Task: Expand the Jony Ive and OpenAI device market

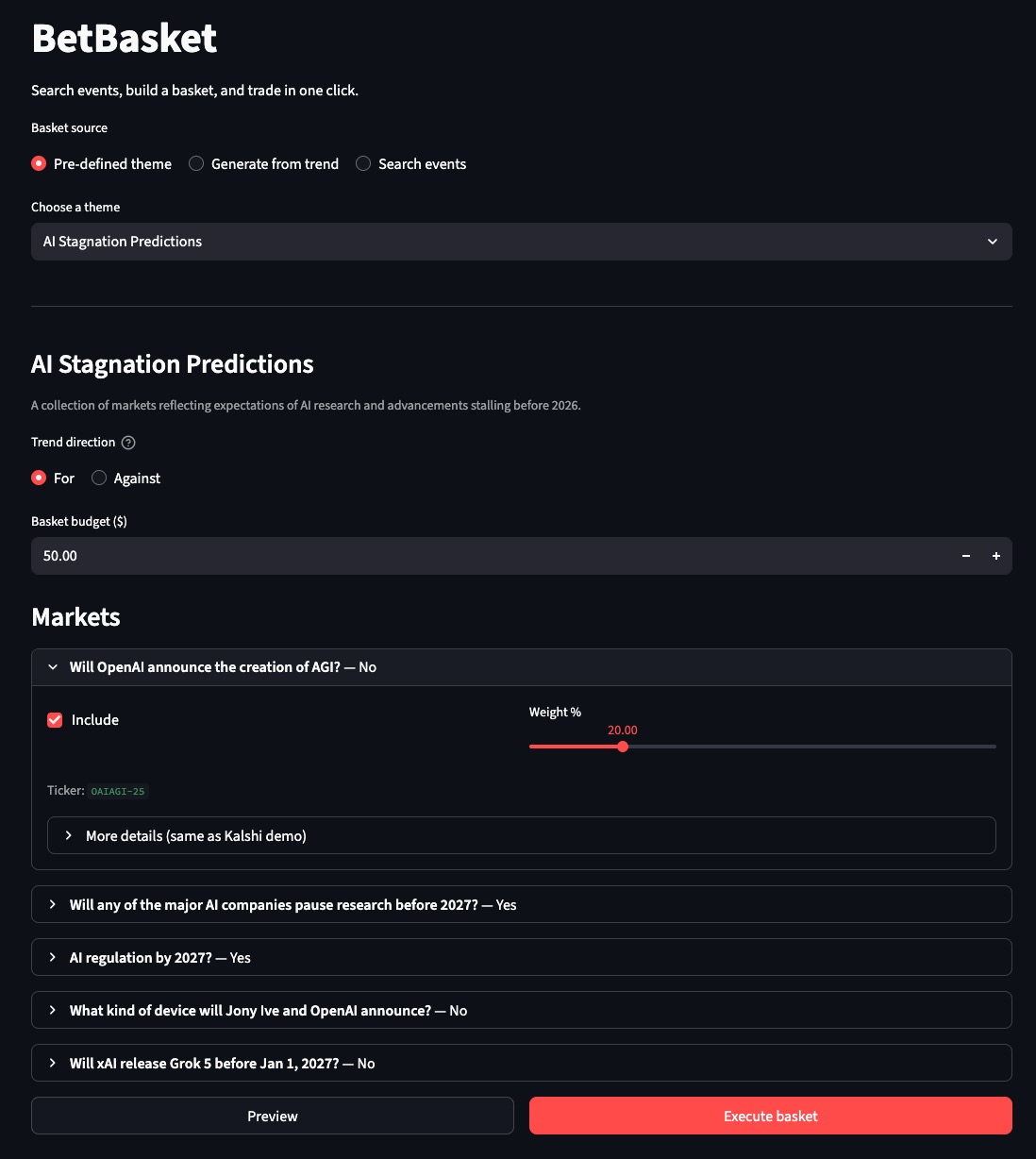Action: pyautogui.click(x=522, y=1010)
